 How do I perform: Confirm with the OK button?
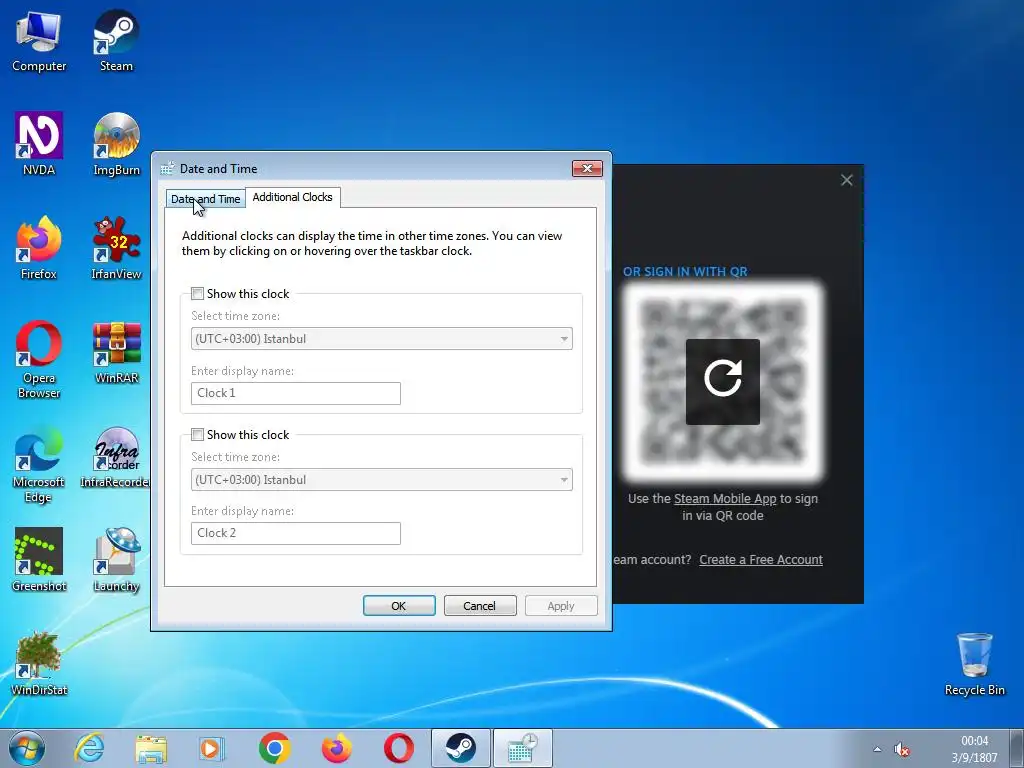coord(399,606)
